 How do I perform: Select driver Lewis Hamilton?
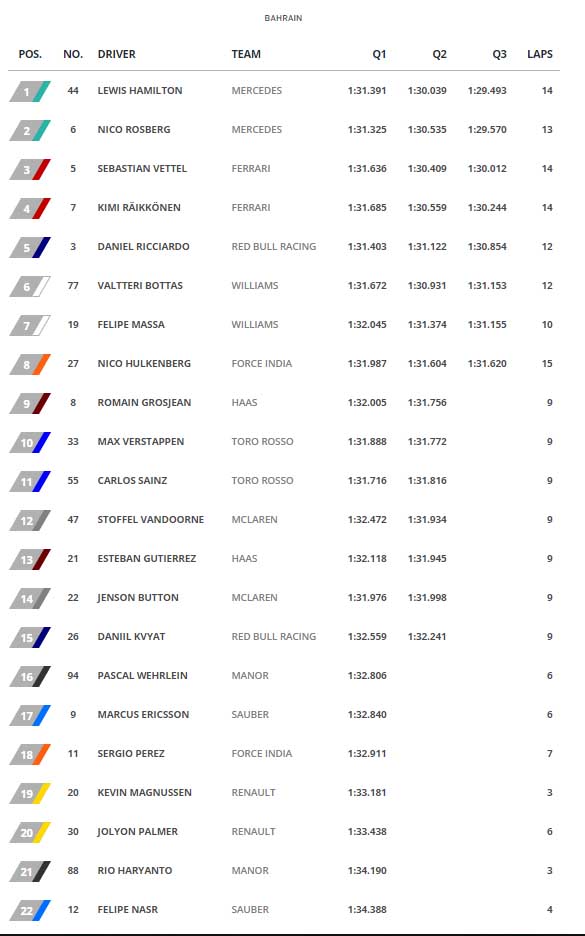tap(140, 91)
